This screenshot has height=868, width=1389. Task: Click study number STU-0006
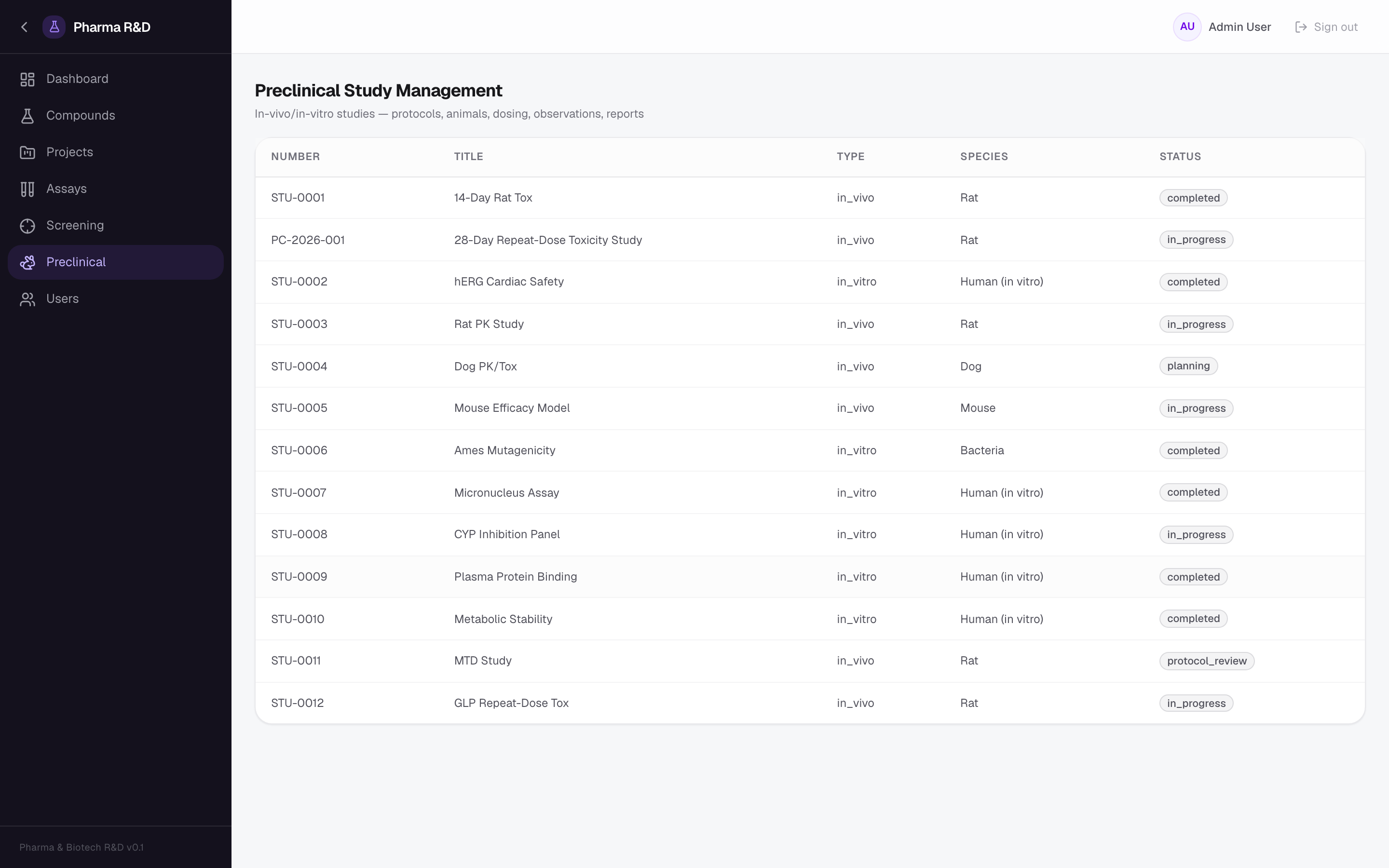(299, 451)
